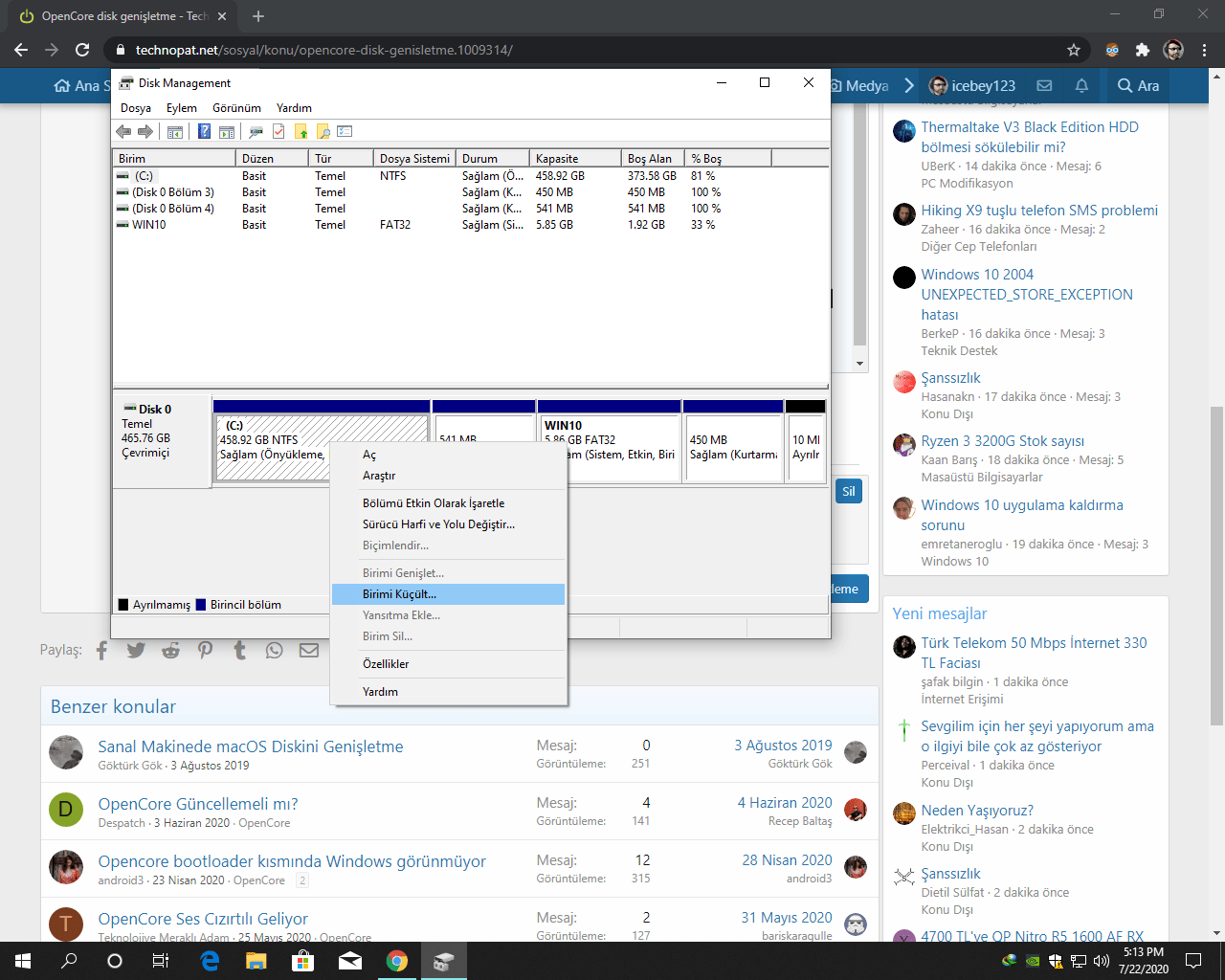The width and height of the screenshot is (1225, 980).
Task: Click the Chrome address bar URL
Action: pyautogui.click(x=324, y=50)
